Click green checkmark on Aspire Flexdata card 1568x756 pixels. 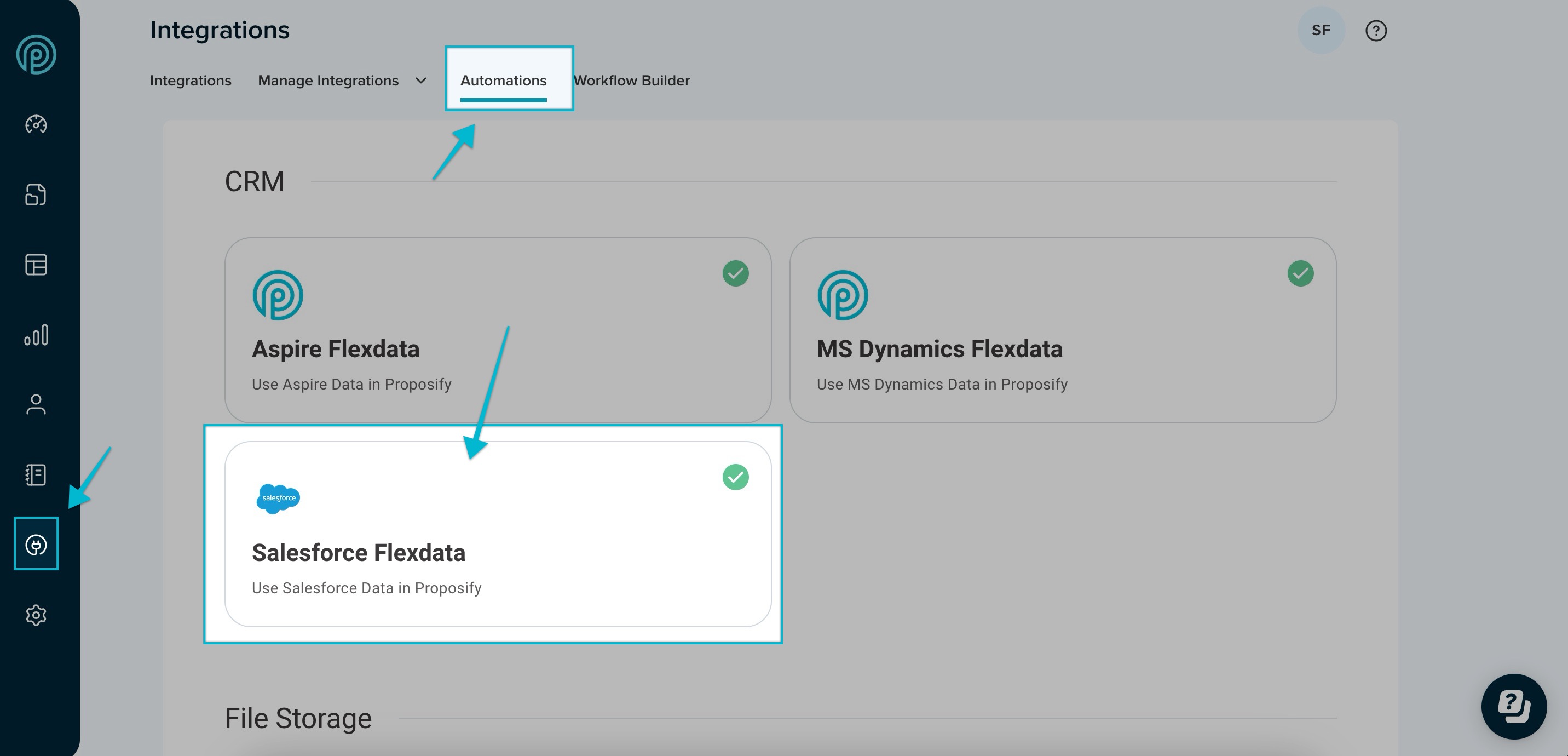pos(735,273)
